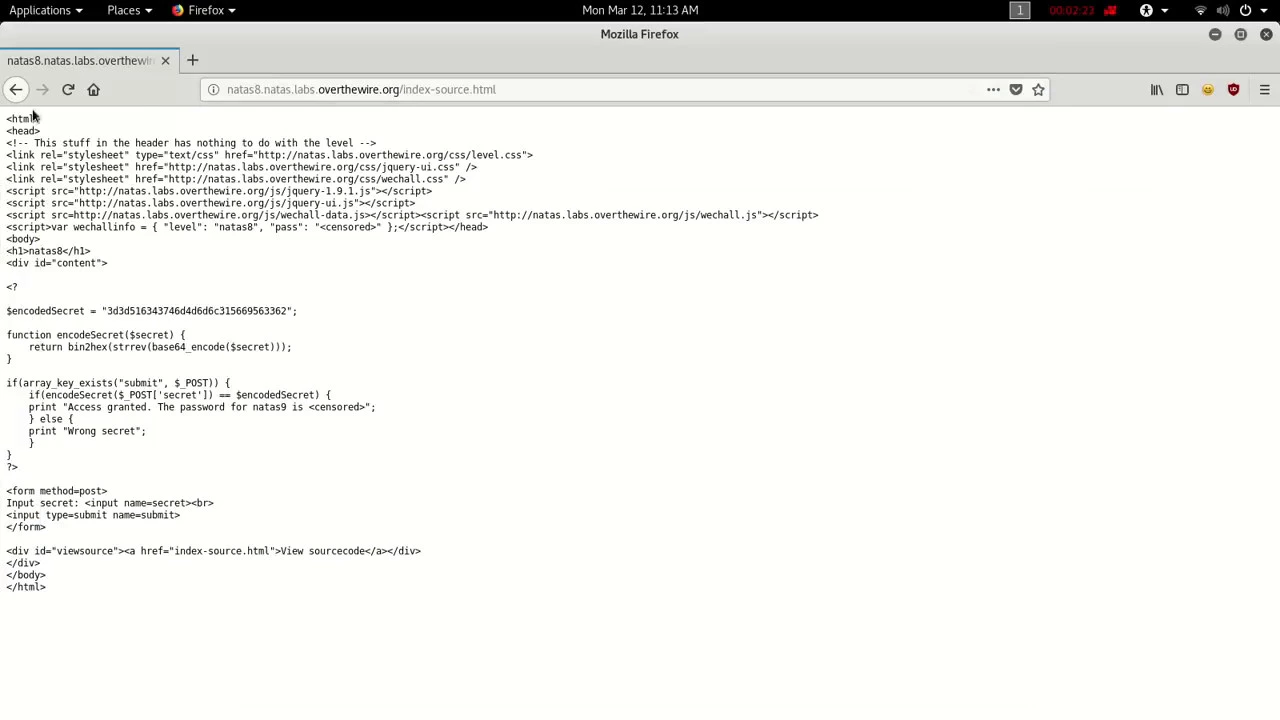Maximize the Firefox window
Image resolution: width=1280 pixels, height=720 pixels.
point(1241,35)
